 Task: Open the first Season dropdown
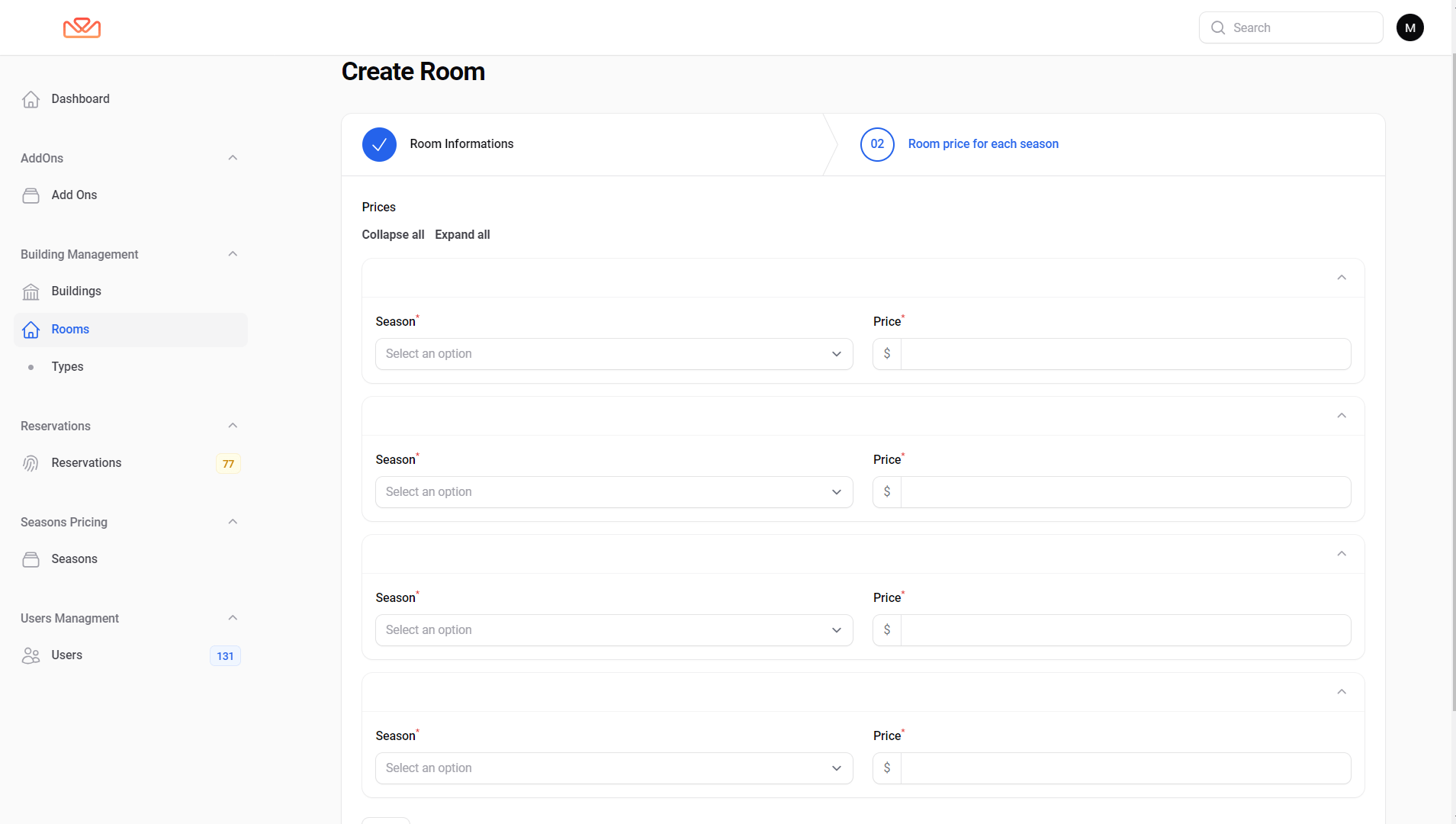point(613,354)
